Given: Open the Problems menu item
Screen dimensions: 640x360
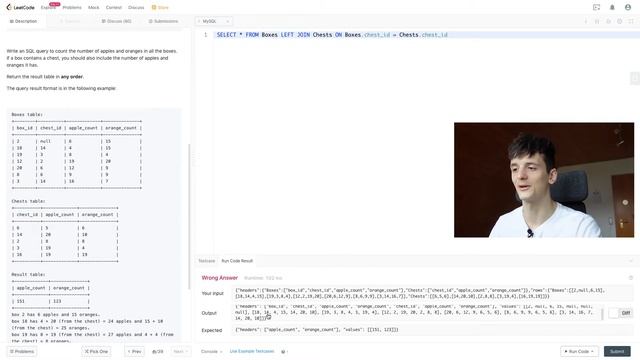Looking at the screenshot, I should [x=72, y=7].
